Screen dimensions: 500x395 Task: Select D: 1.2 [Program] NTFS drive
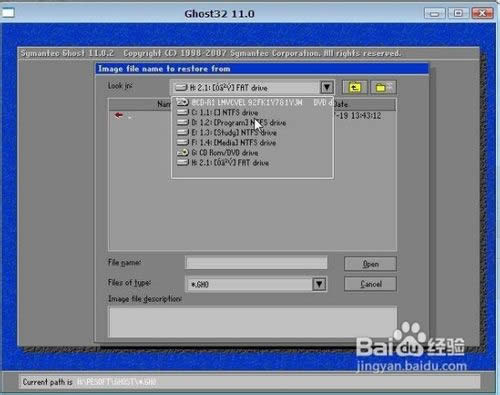[x=253, y=122]
